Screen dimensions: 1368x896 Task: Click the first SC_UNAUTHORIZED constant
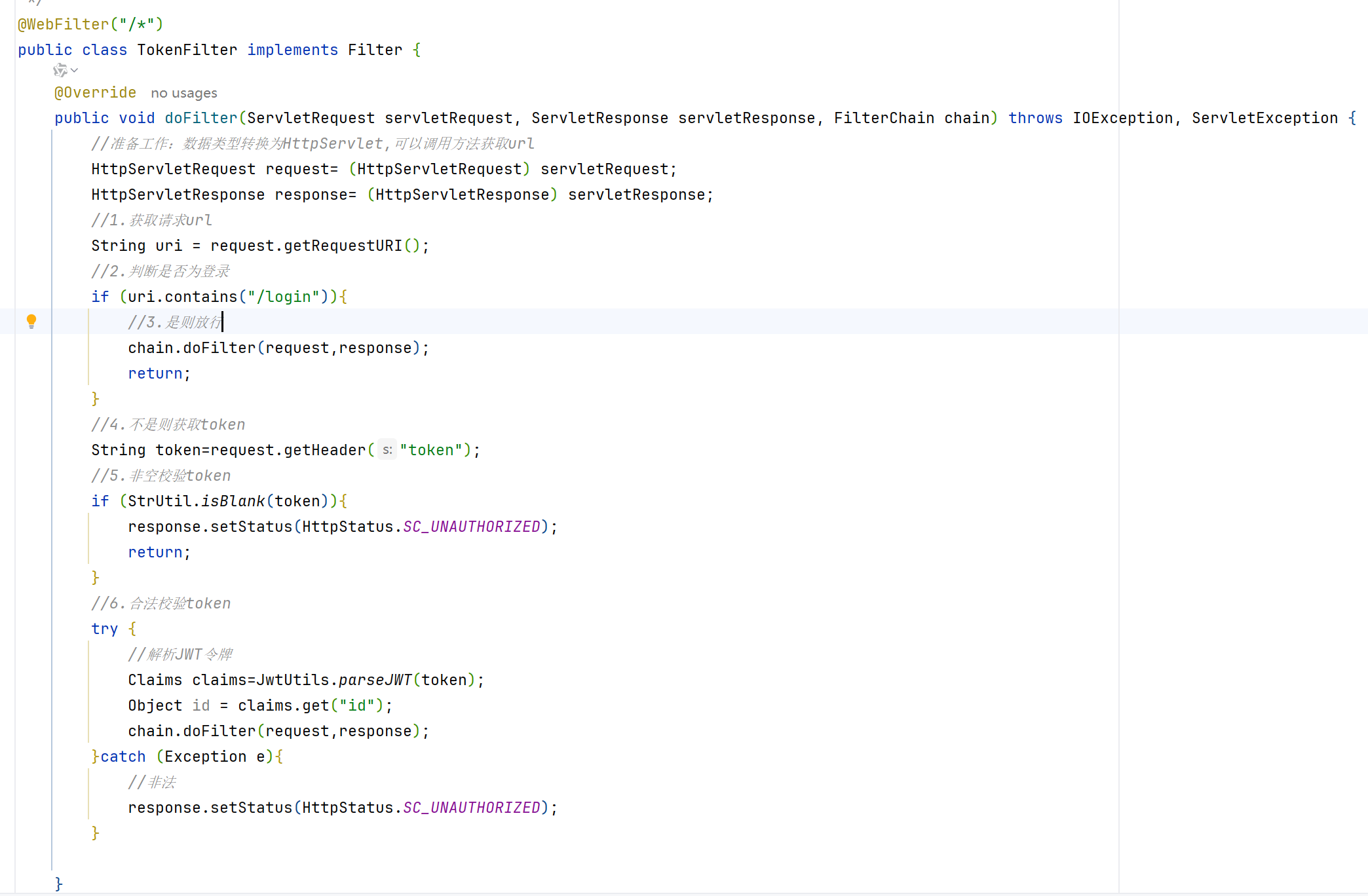(472, 527)
